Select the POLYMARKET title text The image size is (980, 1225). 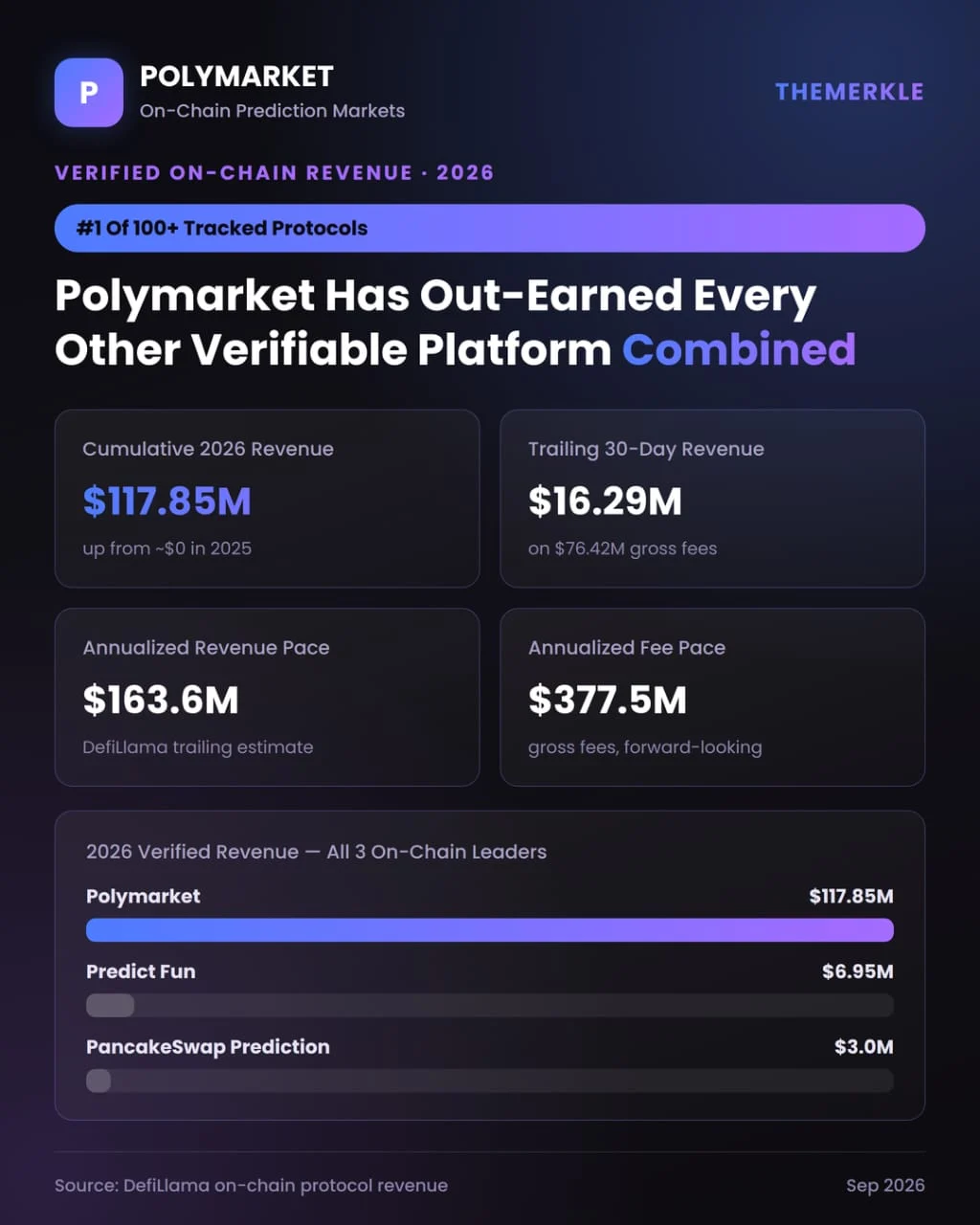click(236, 77)
